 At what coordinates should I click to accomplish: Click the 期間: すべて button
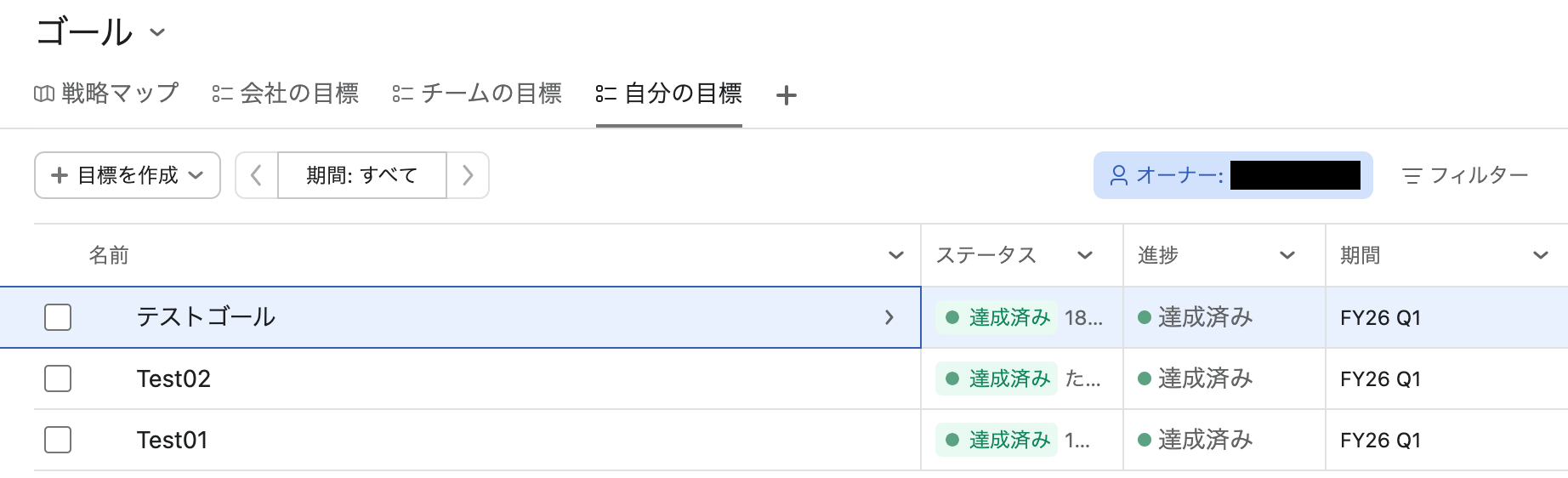pos(362,175)
